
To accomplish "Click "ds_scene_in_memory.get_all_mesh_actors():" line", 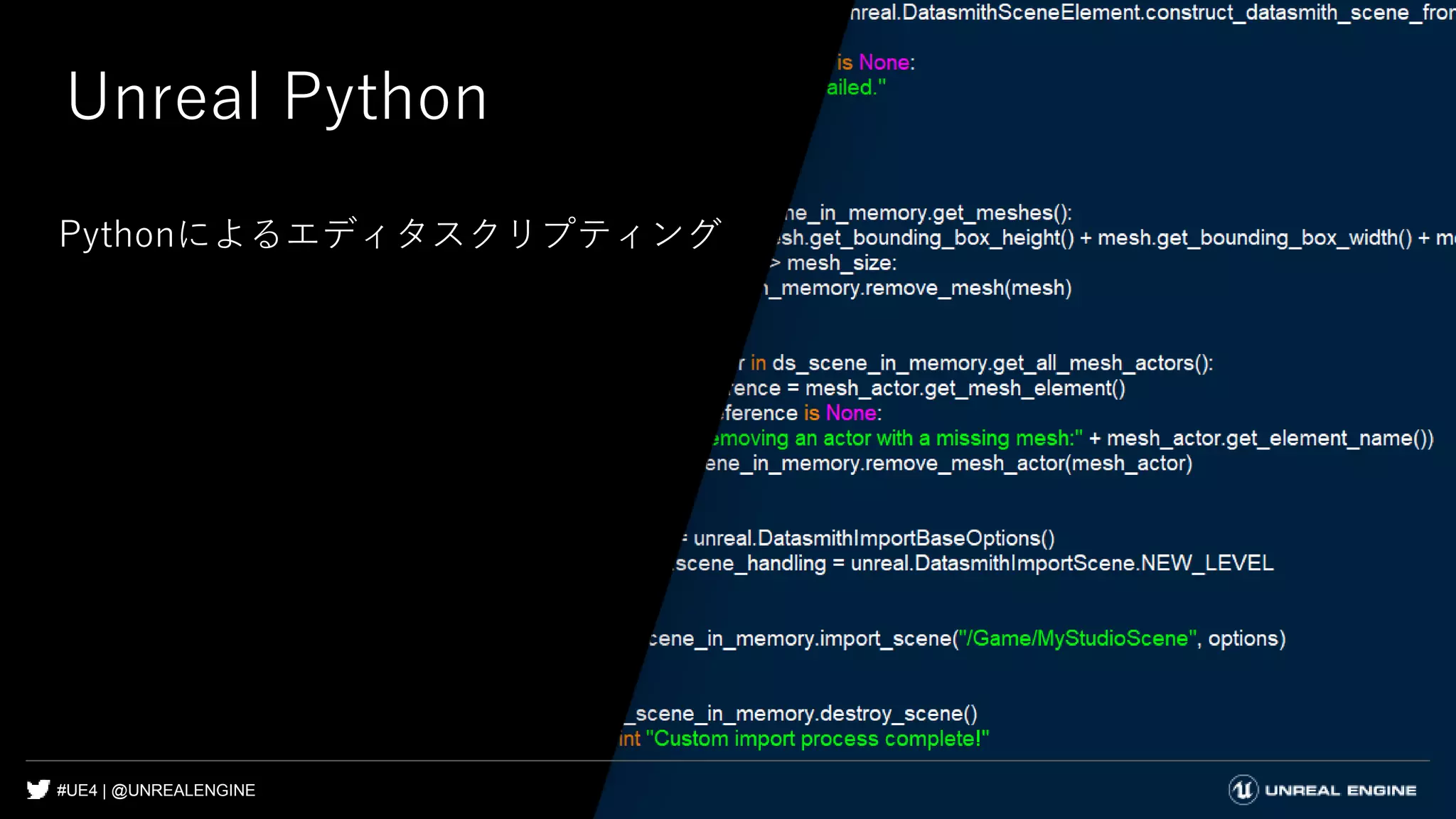I will pos(992,363).
